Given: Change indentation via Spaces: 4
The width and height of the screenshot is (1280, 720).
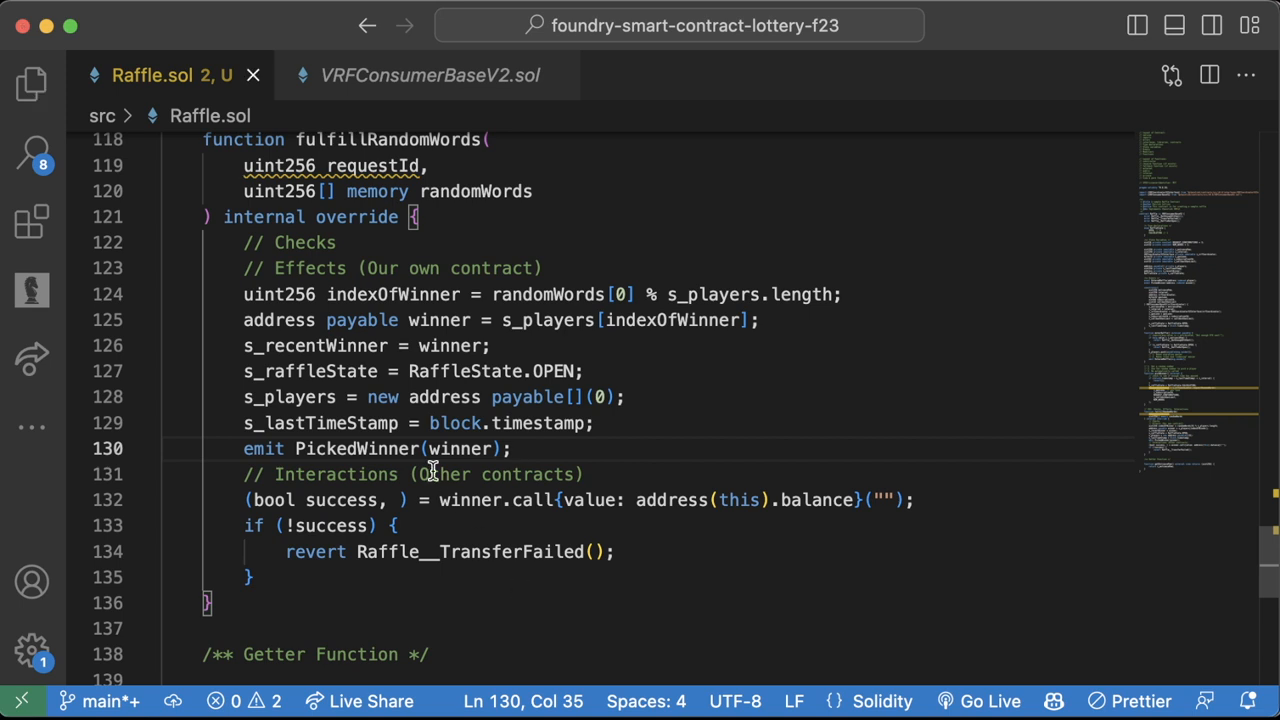Looking at the screenshot, I should click(646, 701).
